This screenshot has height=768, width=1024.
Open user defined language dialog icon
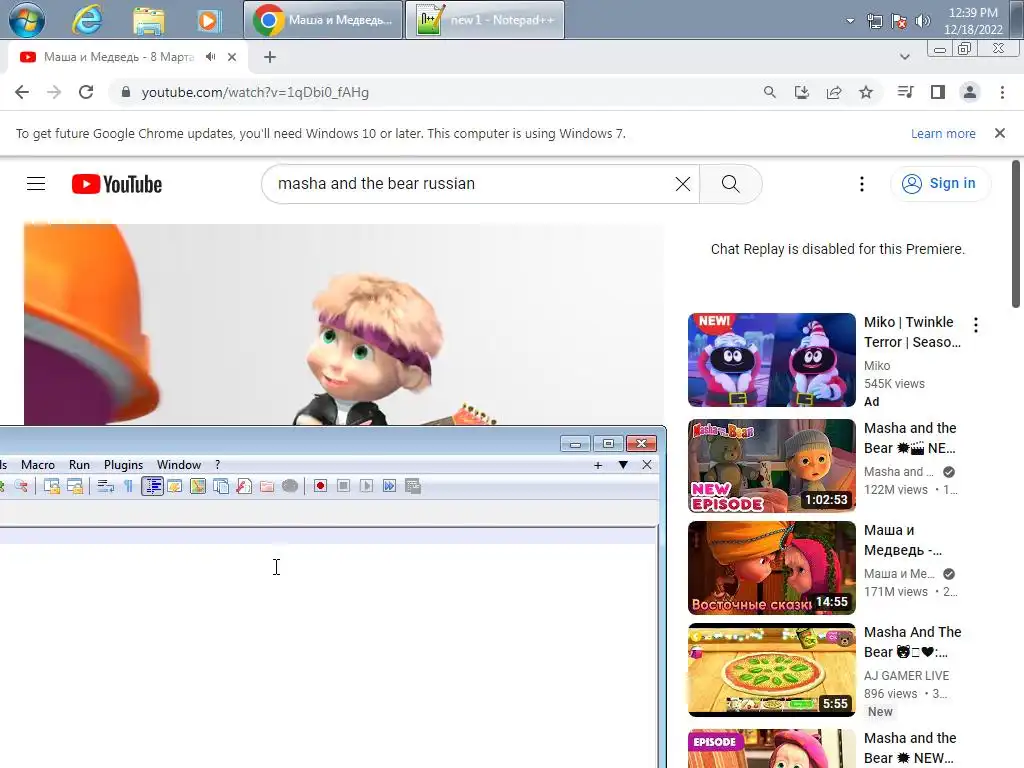[x=174, y=486]
